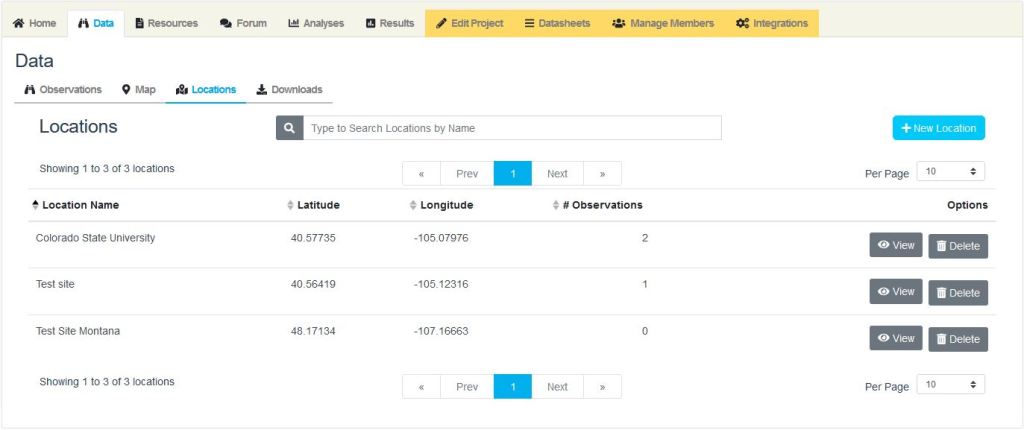Click the New Location button
This screenshot has height=430, width=1024.
click(x=938, y=128)
